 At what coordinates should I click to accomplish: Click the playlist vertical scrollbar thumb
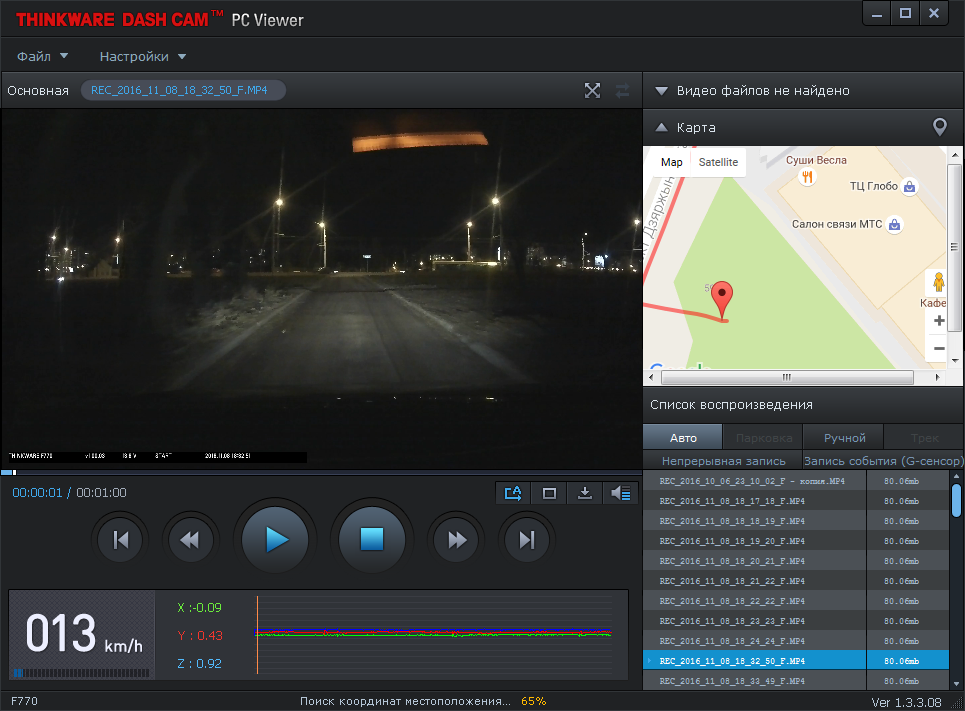[956, 500]
